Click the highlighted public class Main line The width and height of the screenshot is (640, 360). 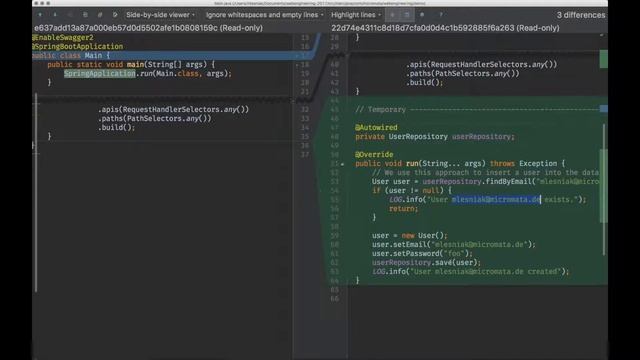pos(71,56)
